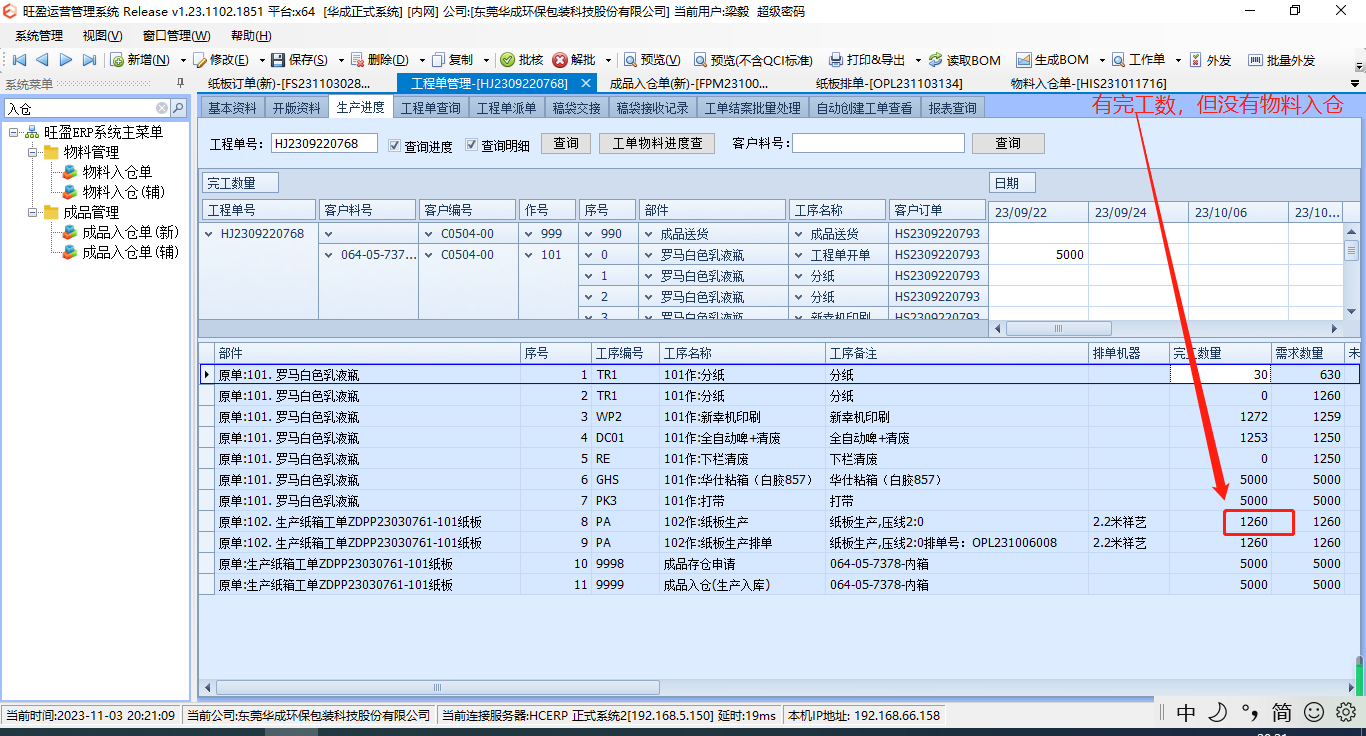Open dropdown arrow next to 解批

[x=607, y=60]
